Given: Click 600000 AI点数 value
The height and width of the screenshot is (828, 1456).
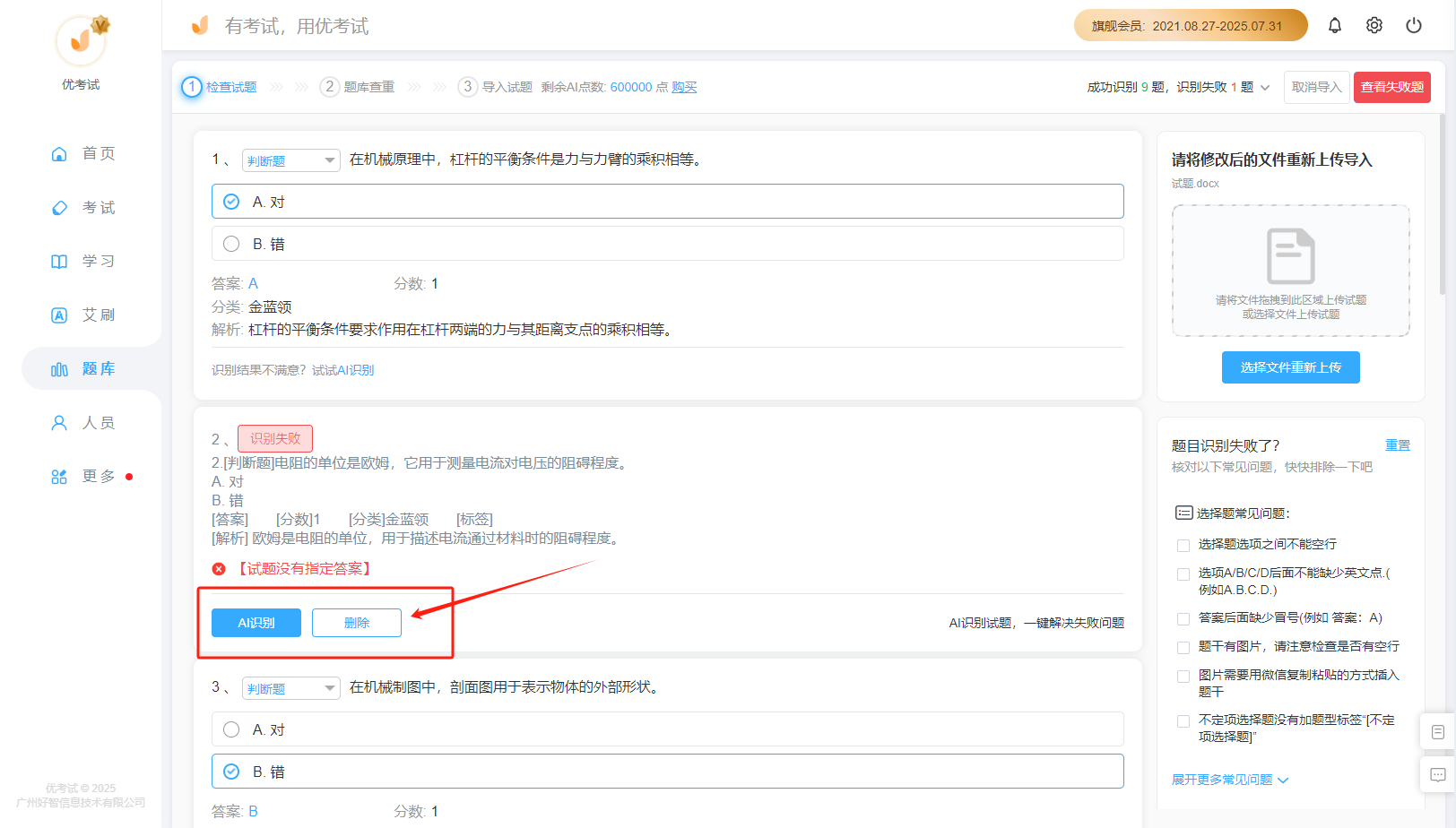Looking at the screenshot, I should click(x=631, y=87).
